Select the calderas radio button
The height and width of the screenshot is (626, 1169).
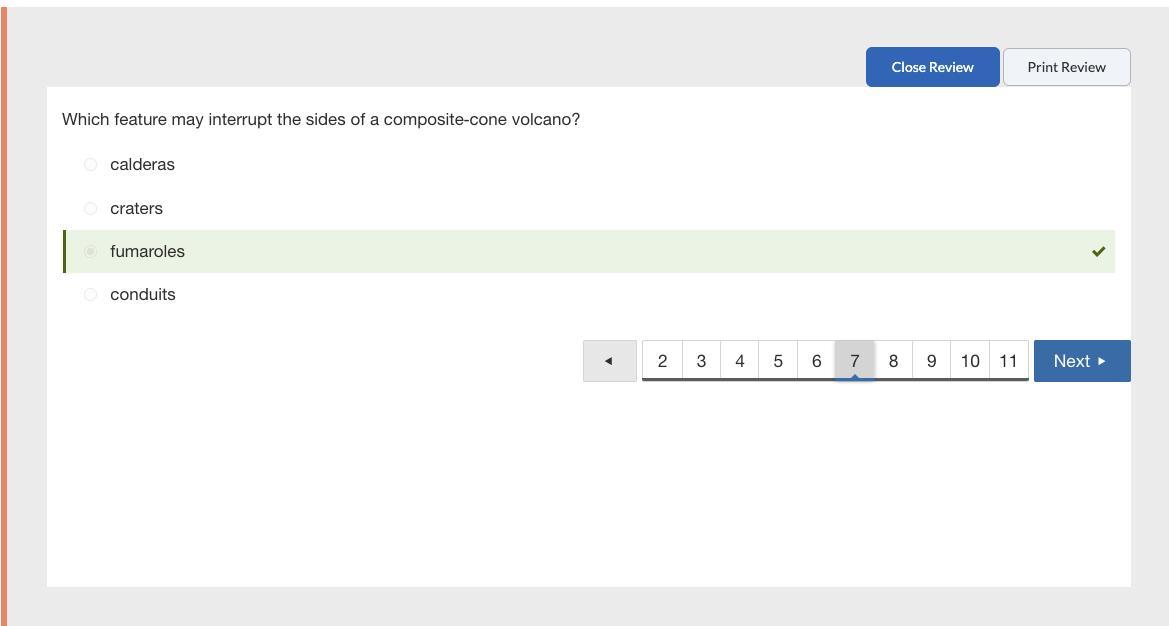(x=90, y=164)
